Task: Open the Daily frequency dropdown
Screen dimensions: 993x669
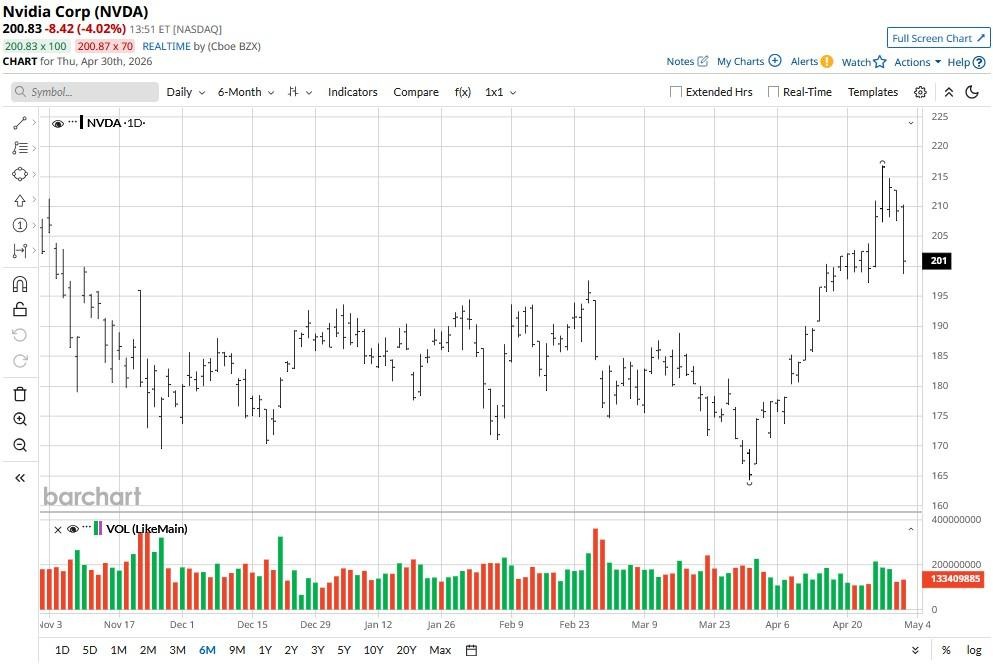Action: click(x=185, y=92)
